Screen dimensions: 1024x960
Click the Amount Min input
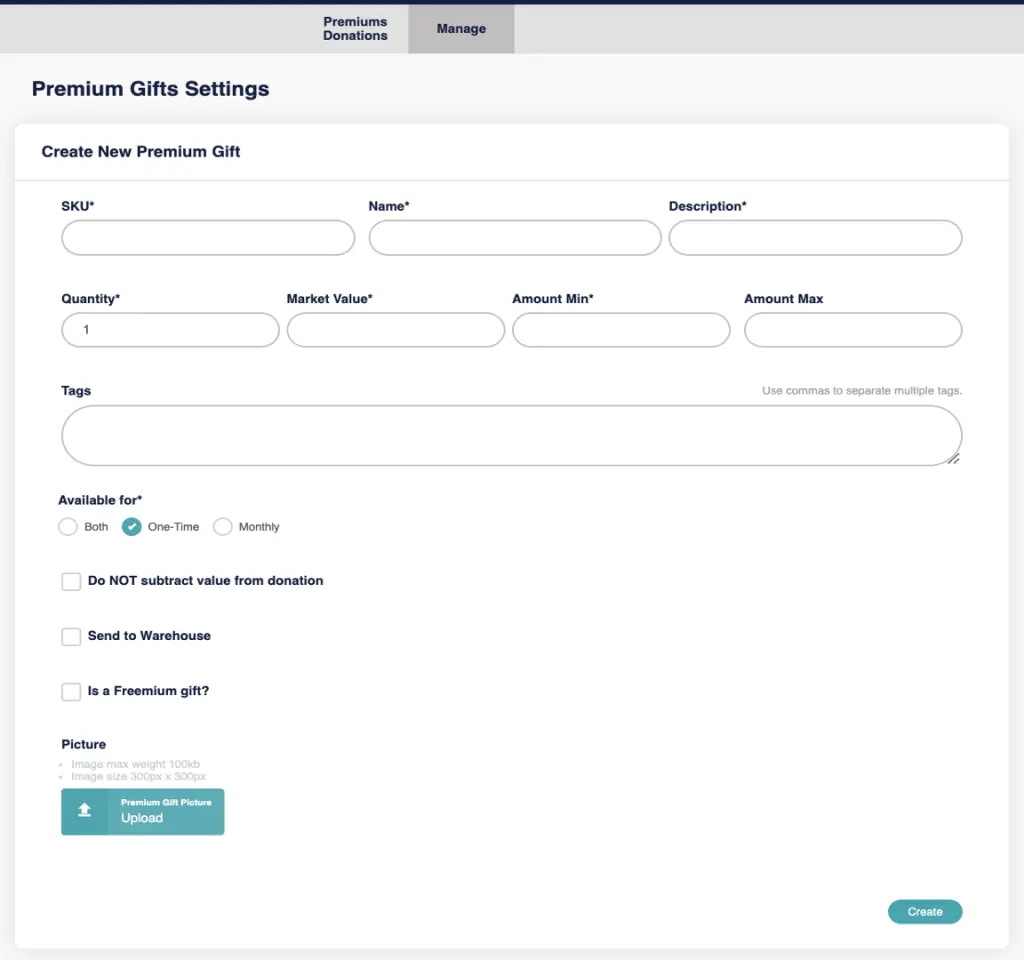(621, 330)
